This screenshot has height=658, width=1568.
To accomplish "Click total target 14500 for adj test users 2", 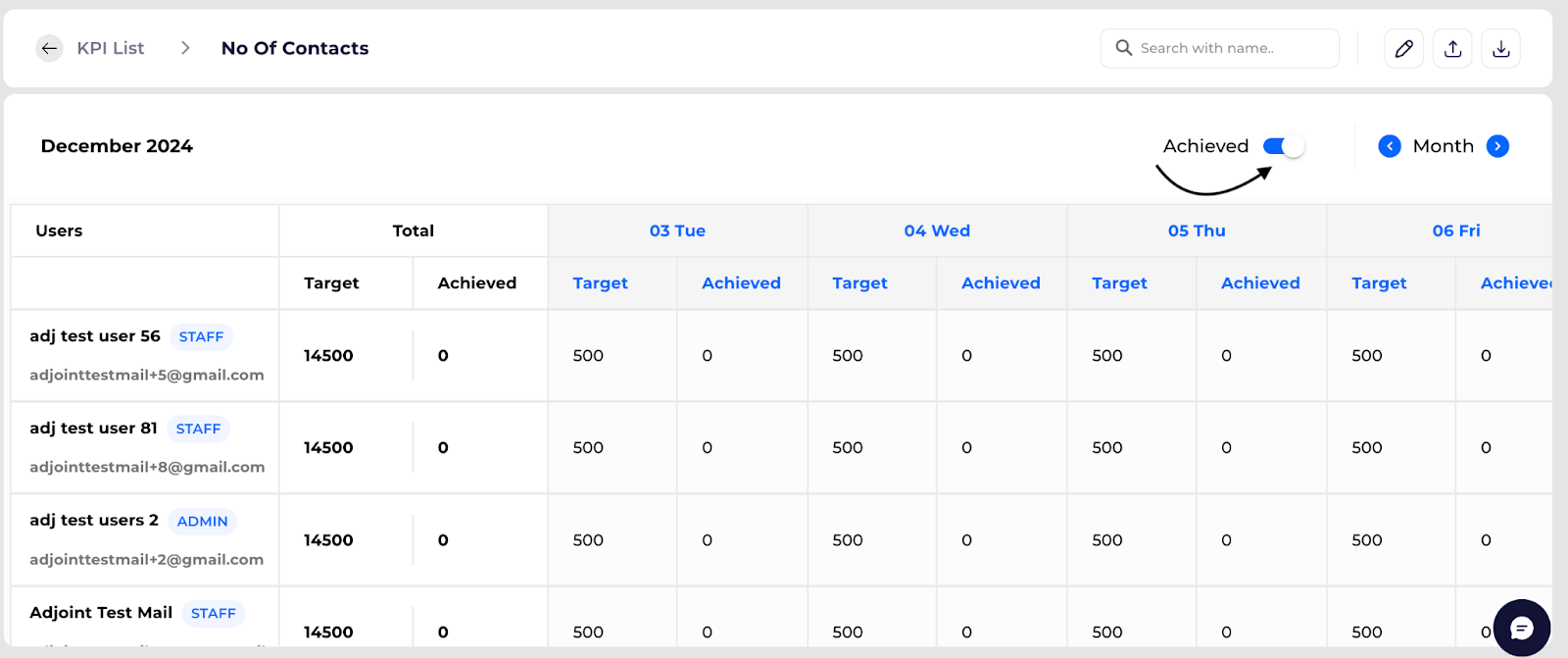I will (x=328, y=540).
